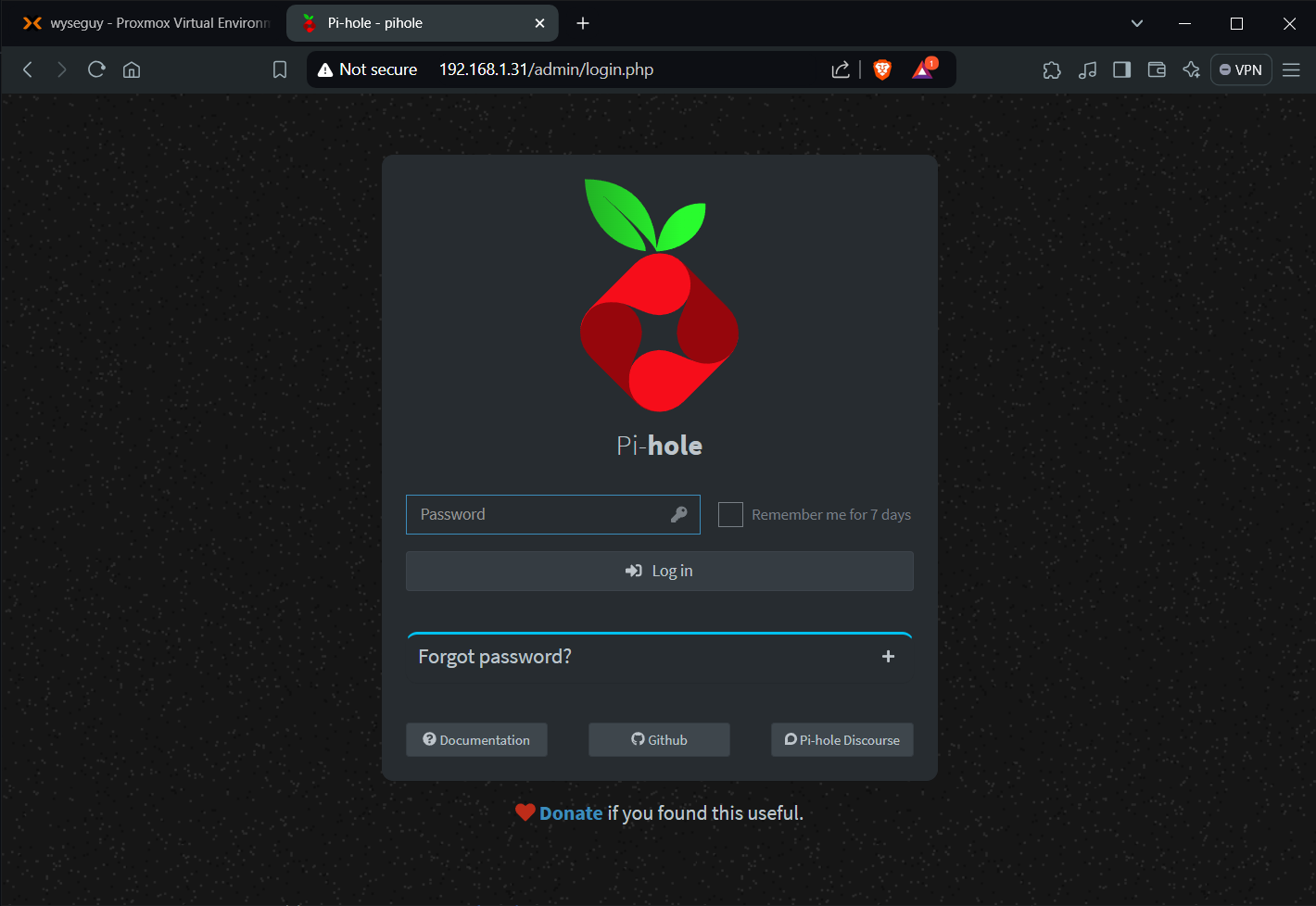Open the Pi-hole Discourse button
The width and height of the screenshot is (1316, 906).
click(841, 739)
